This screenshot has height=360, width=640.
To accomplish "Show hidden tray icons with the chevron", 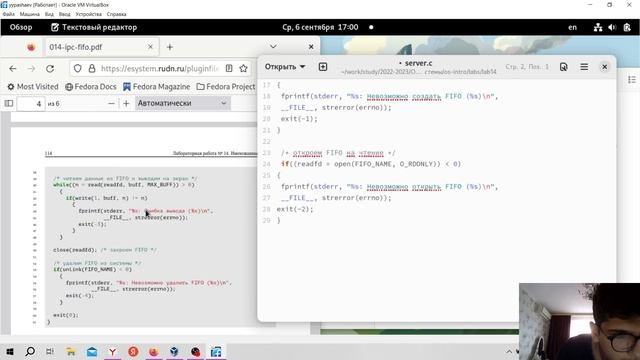I will (509, 351).
